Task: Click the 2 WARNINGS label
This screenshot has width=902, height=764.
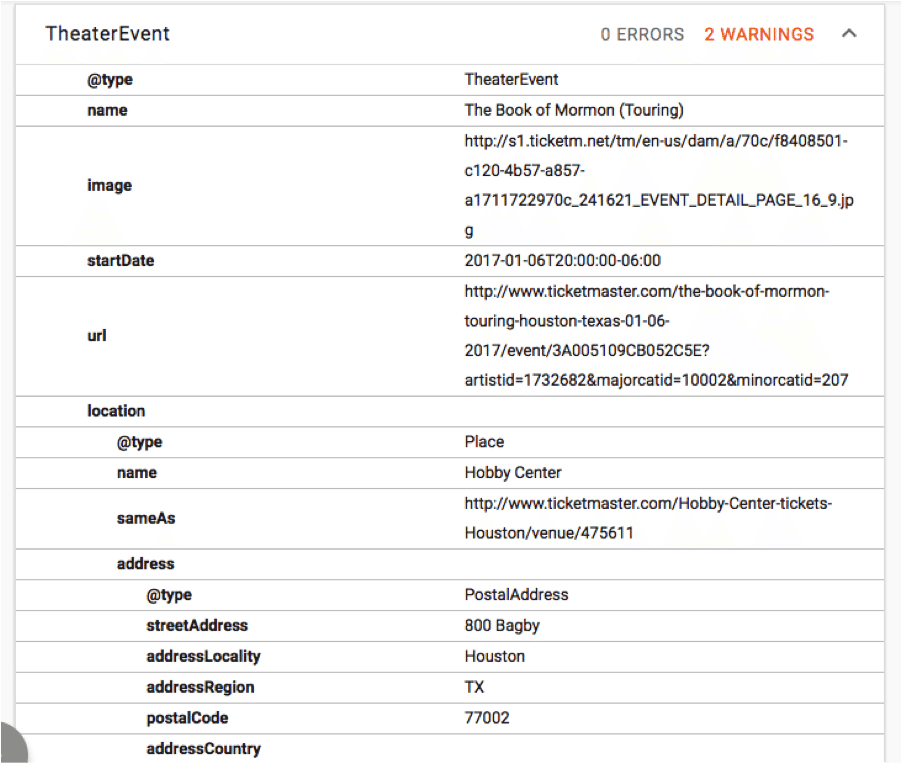Action: (759, 35)
